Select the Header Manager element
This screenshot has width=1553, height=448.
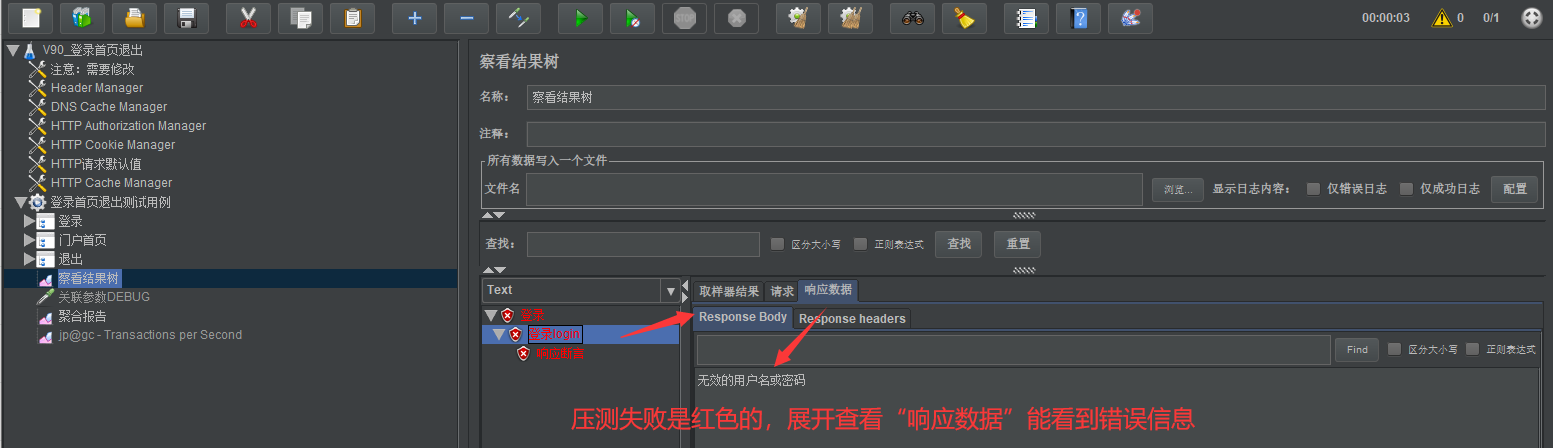point(97,88)
